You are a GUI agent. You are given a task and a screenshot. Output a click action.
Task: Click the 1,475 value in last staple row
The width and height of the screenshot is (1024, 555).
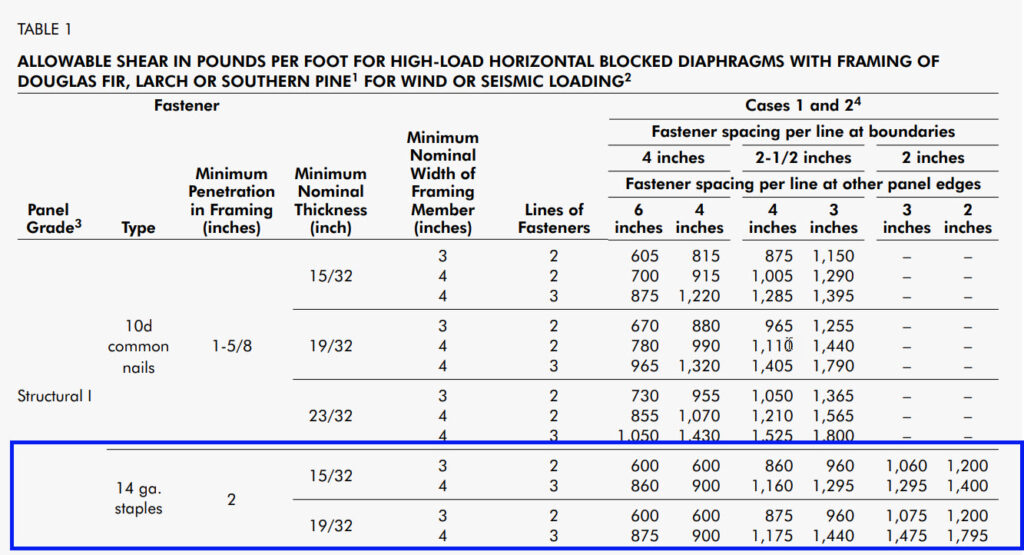pos(906,535)
